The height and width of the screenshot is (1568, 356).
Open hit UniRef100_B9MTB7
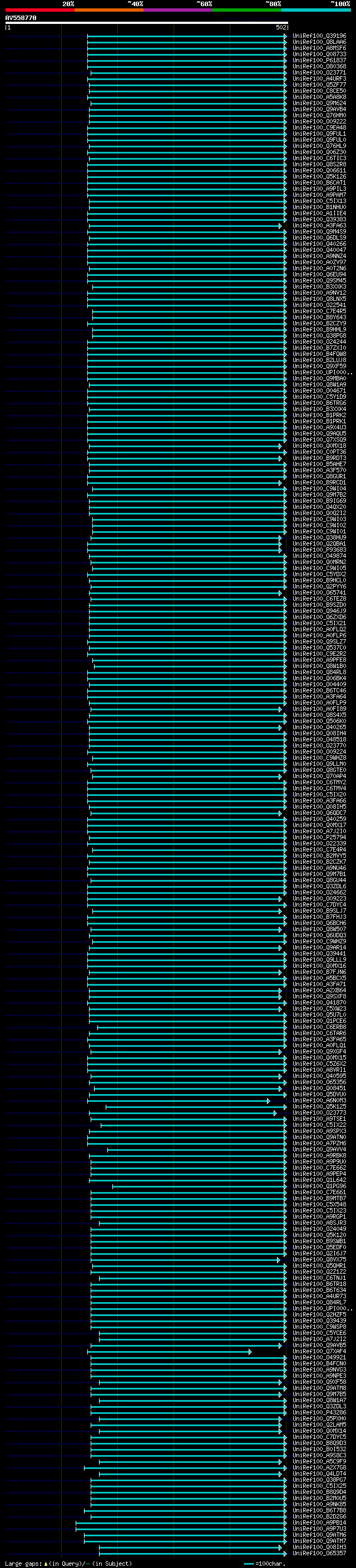coord(319,1198)
